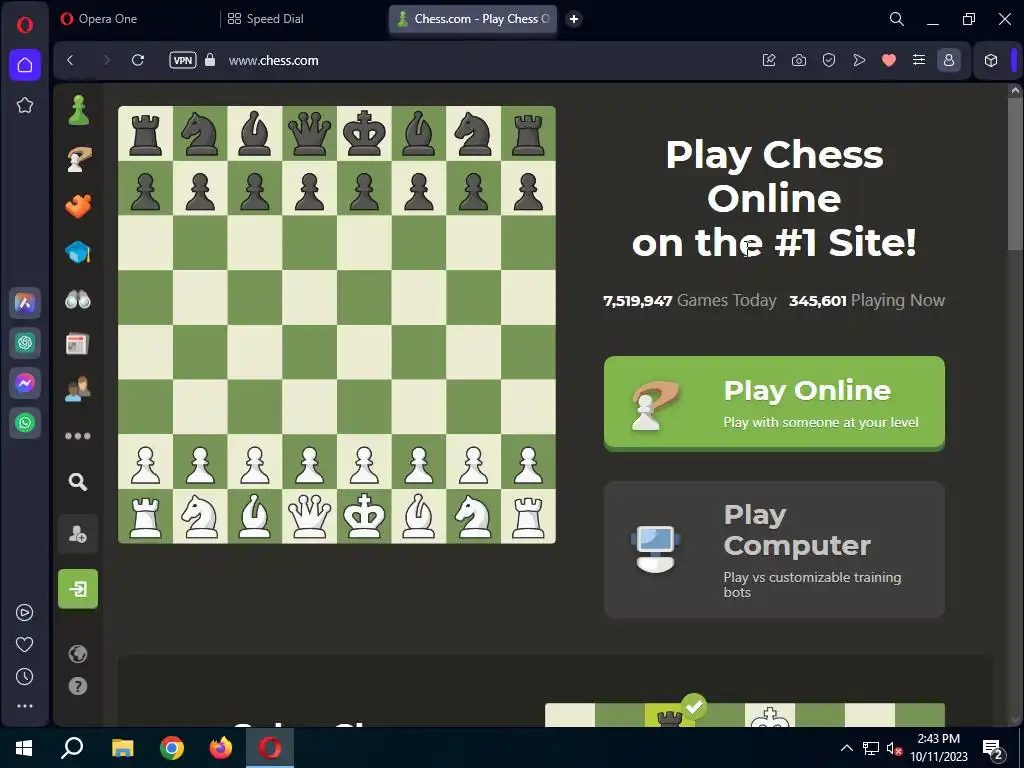1024x768 pixels.
Task: Click the Play Online button
Action: pyautogui.click(x=774, y=404)
